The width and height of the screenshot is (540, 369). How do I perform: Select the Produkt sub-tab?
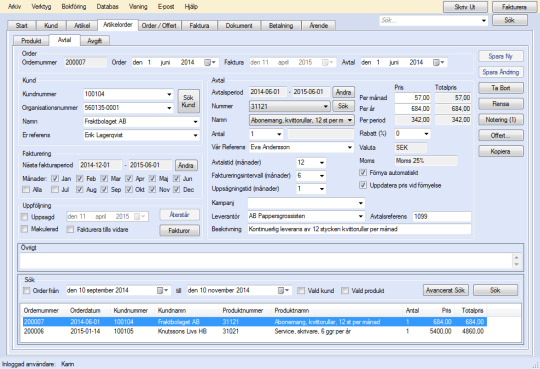pos(31,41)
